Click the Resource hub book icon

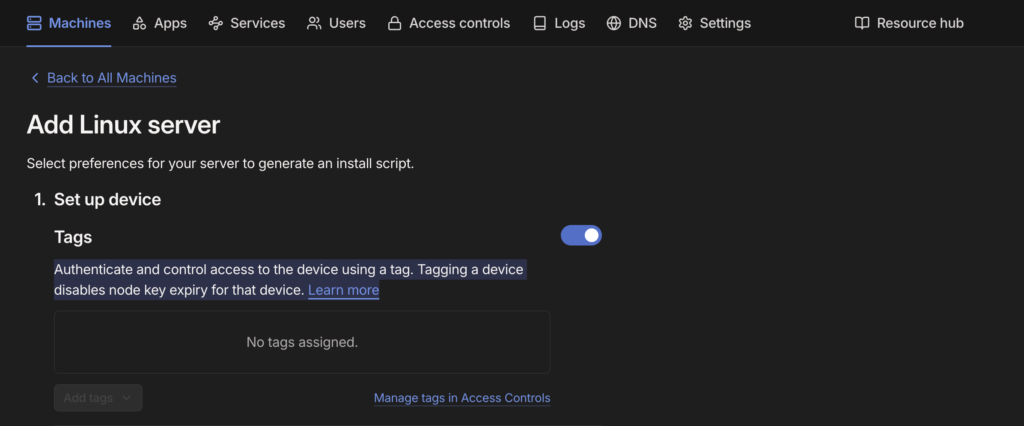(x=862, y=23)
